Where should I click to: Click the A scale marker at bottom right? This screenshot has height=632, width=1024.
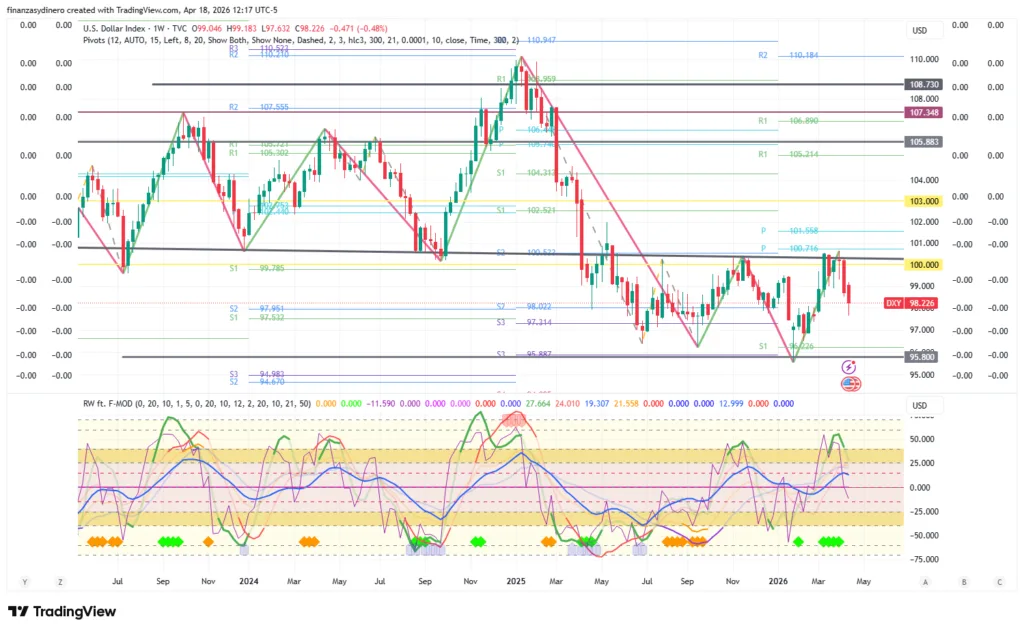point(926,580)
